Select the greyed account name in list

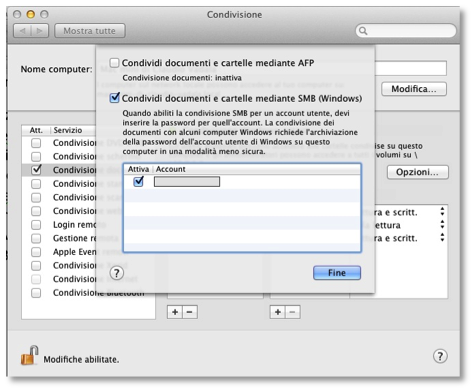[x=187, y=182]
